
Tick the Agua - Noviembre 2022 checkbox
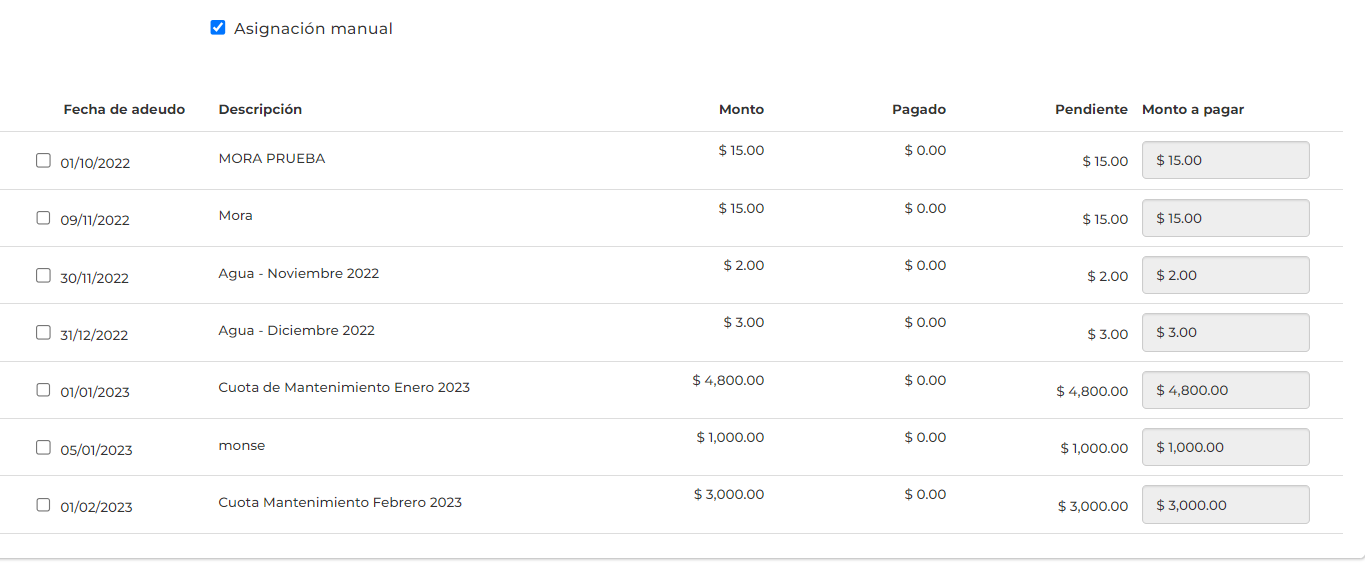tap(43, 275)
